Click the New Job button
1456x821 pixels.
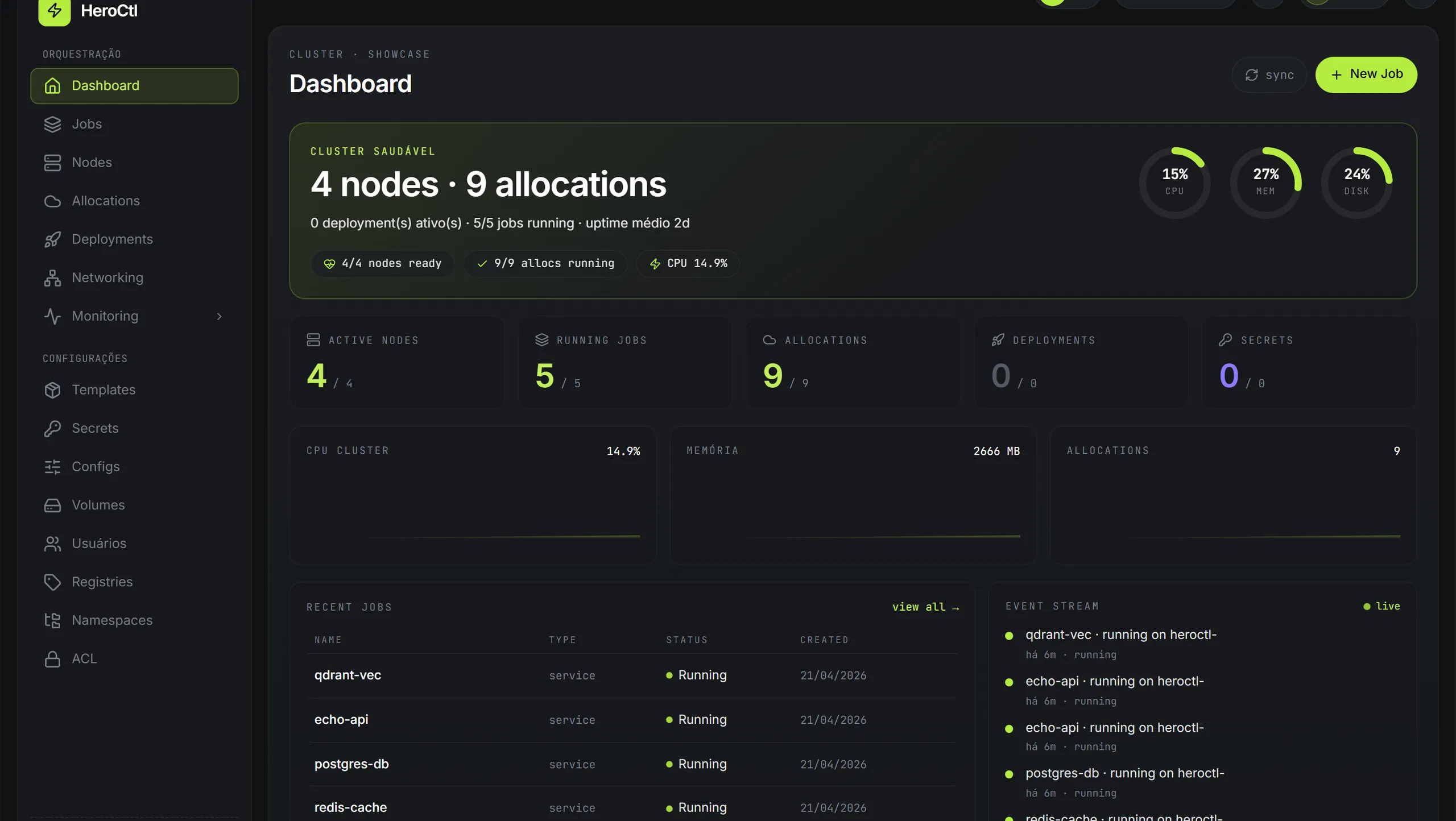(1366, 74)
